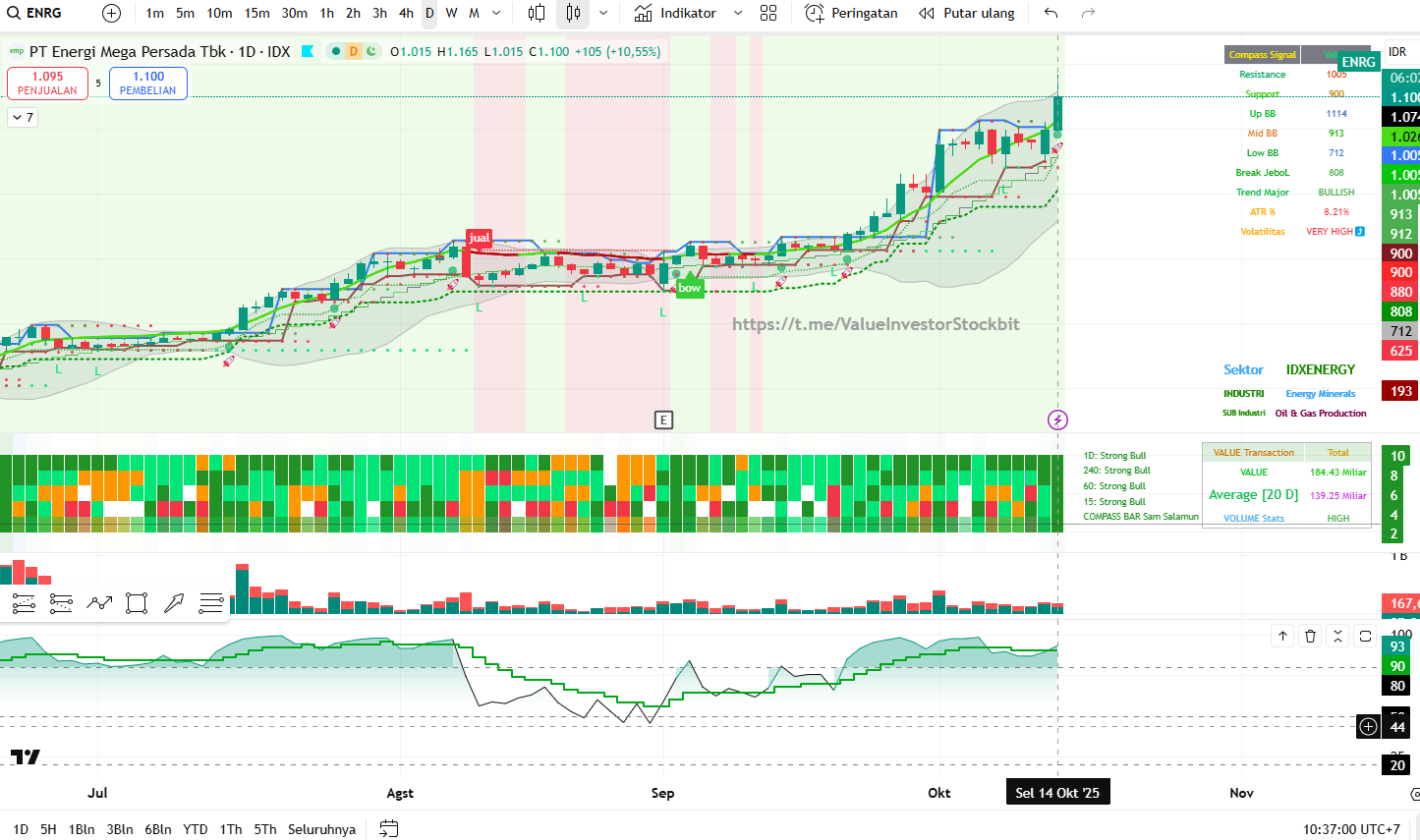Click the Energy Minerals text
1420x840 pixels.
[x=1321, y=394]
